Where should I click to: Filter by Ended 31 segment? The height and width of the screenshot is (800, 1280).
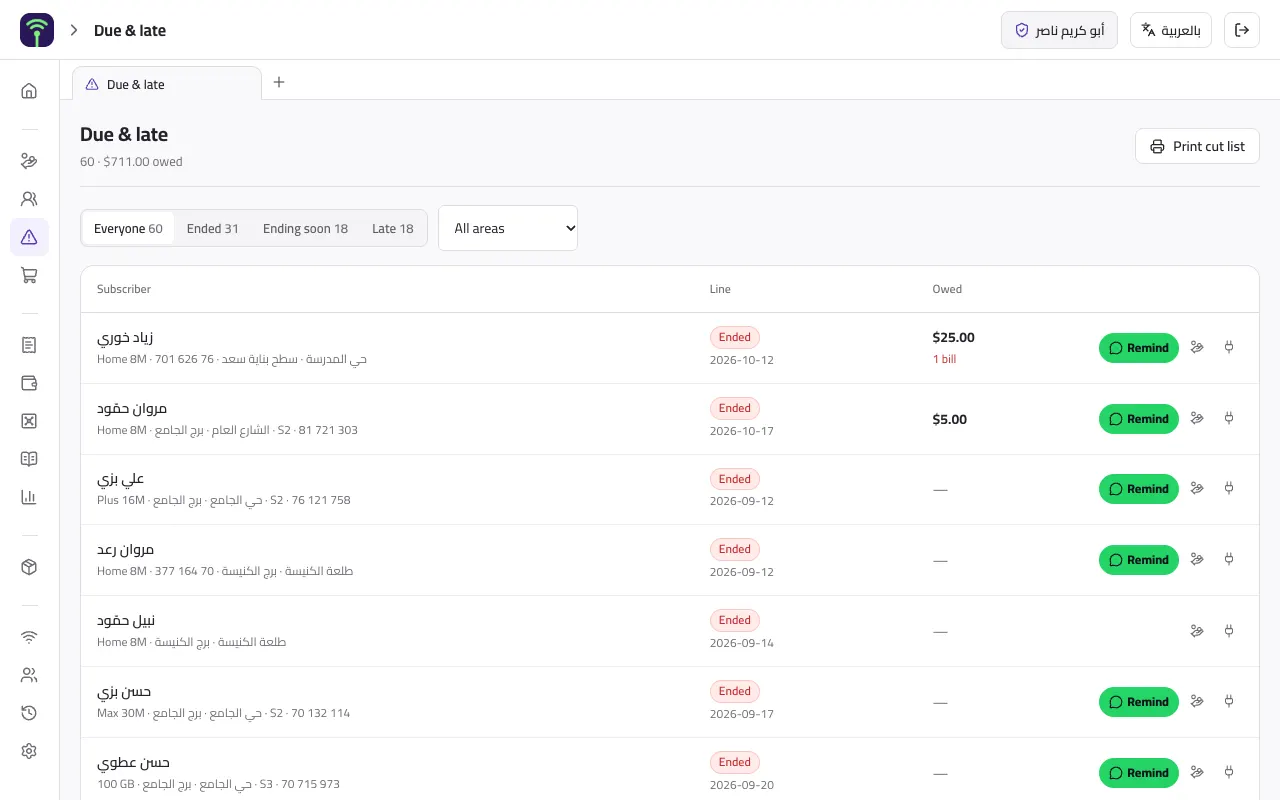coord(212,228)
